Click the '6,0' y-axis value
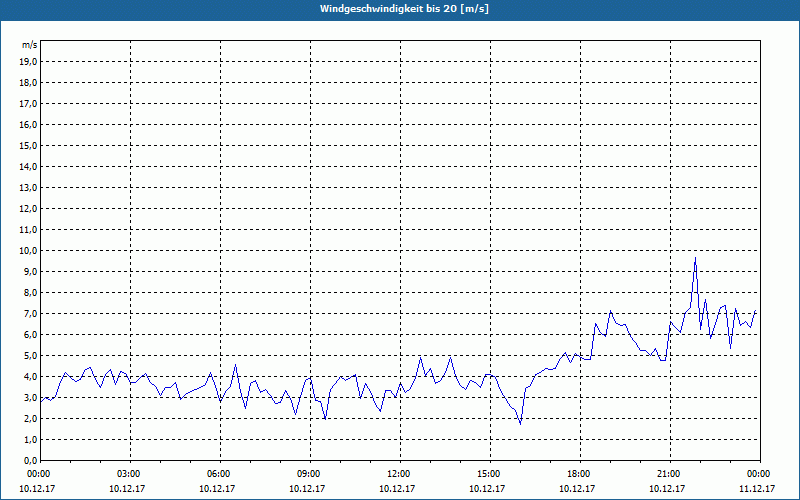800x500 pixels. (31, 335)
